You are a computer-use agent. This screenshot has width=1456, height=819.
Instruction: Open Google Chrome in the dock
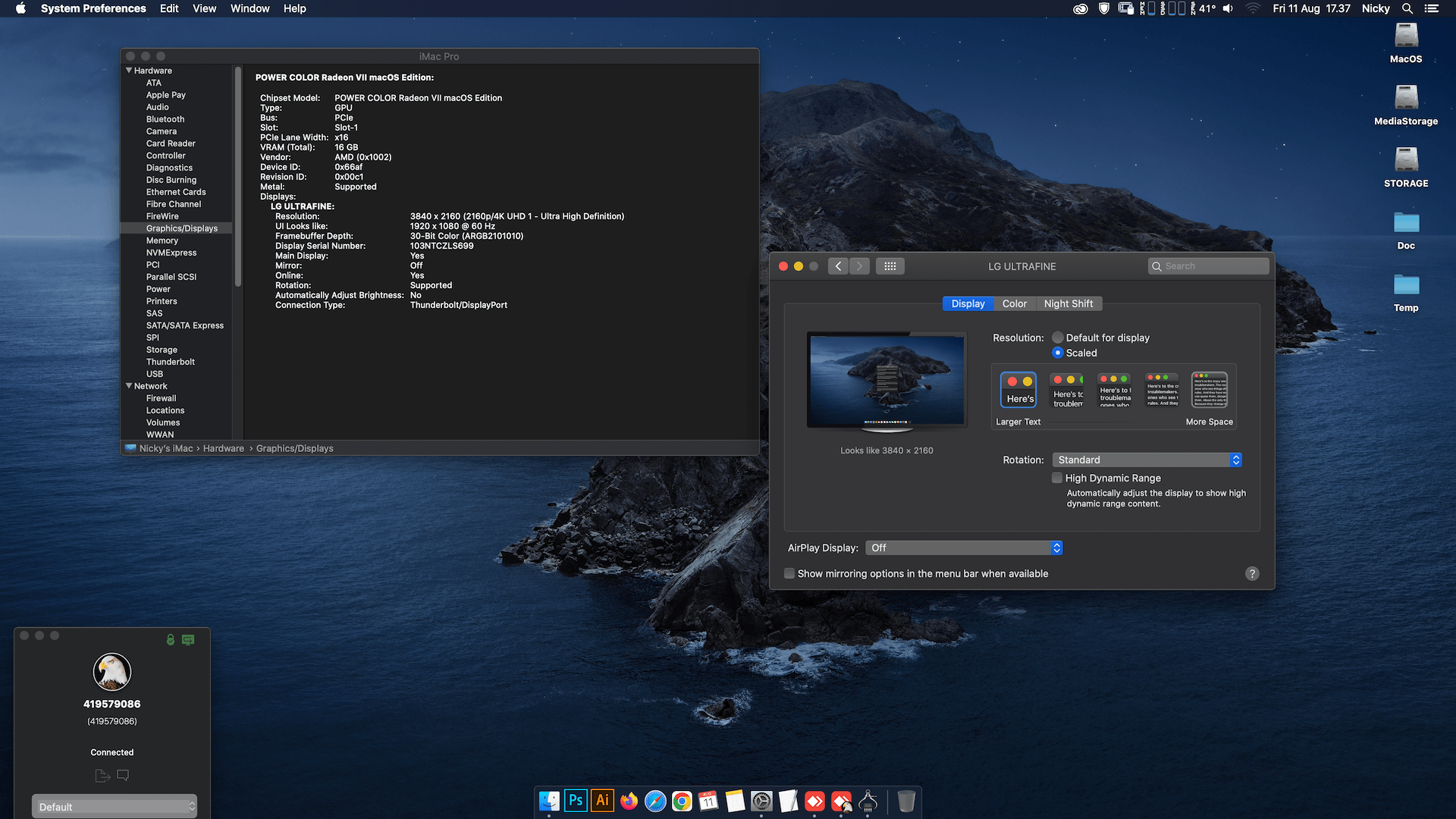[x=682, y=801]
